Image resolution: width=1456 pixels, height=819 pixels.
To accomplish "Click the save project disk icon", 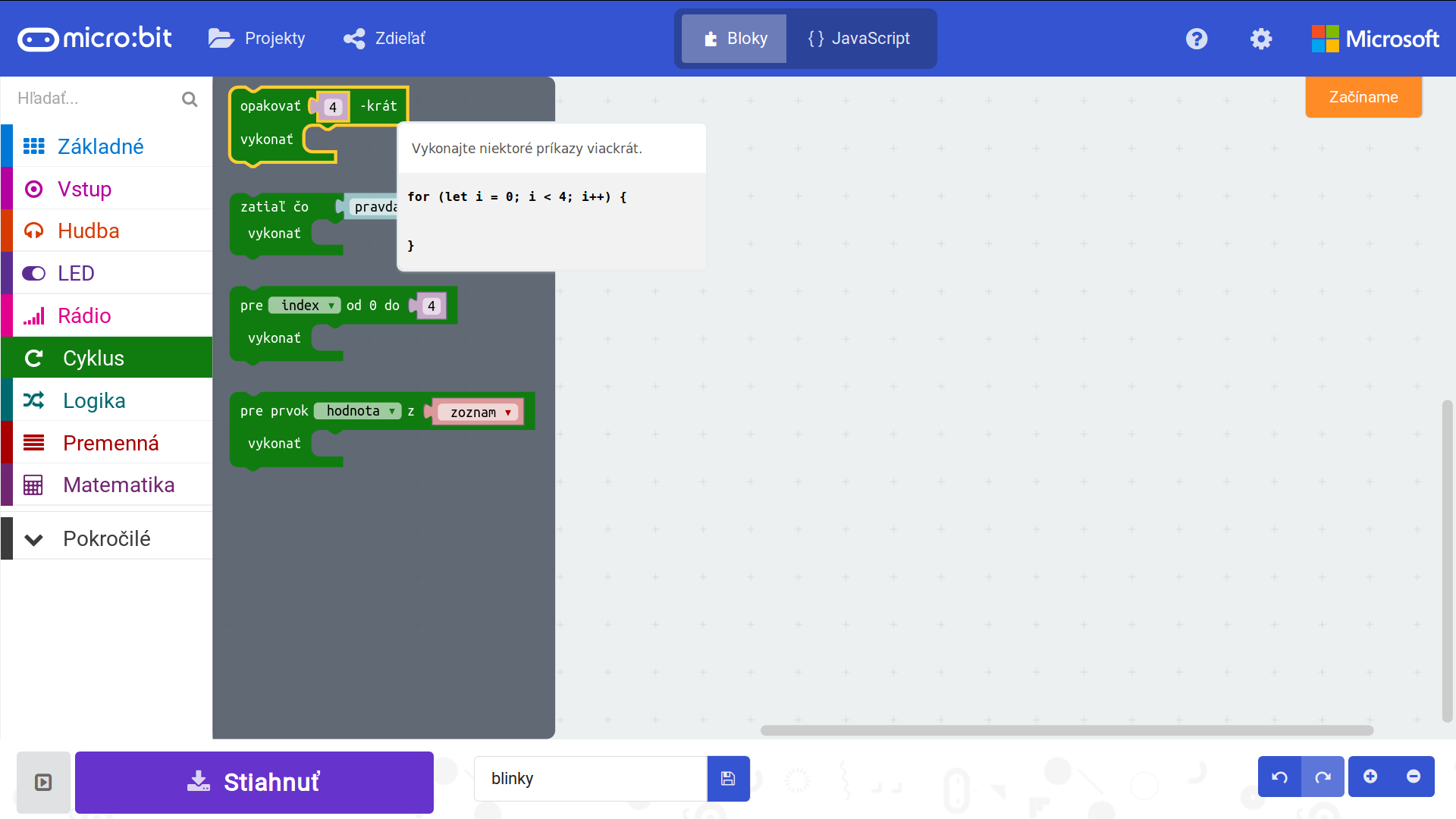I will (x=728, y=778).
